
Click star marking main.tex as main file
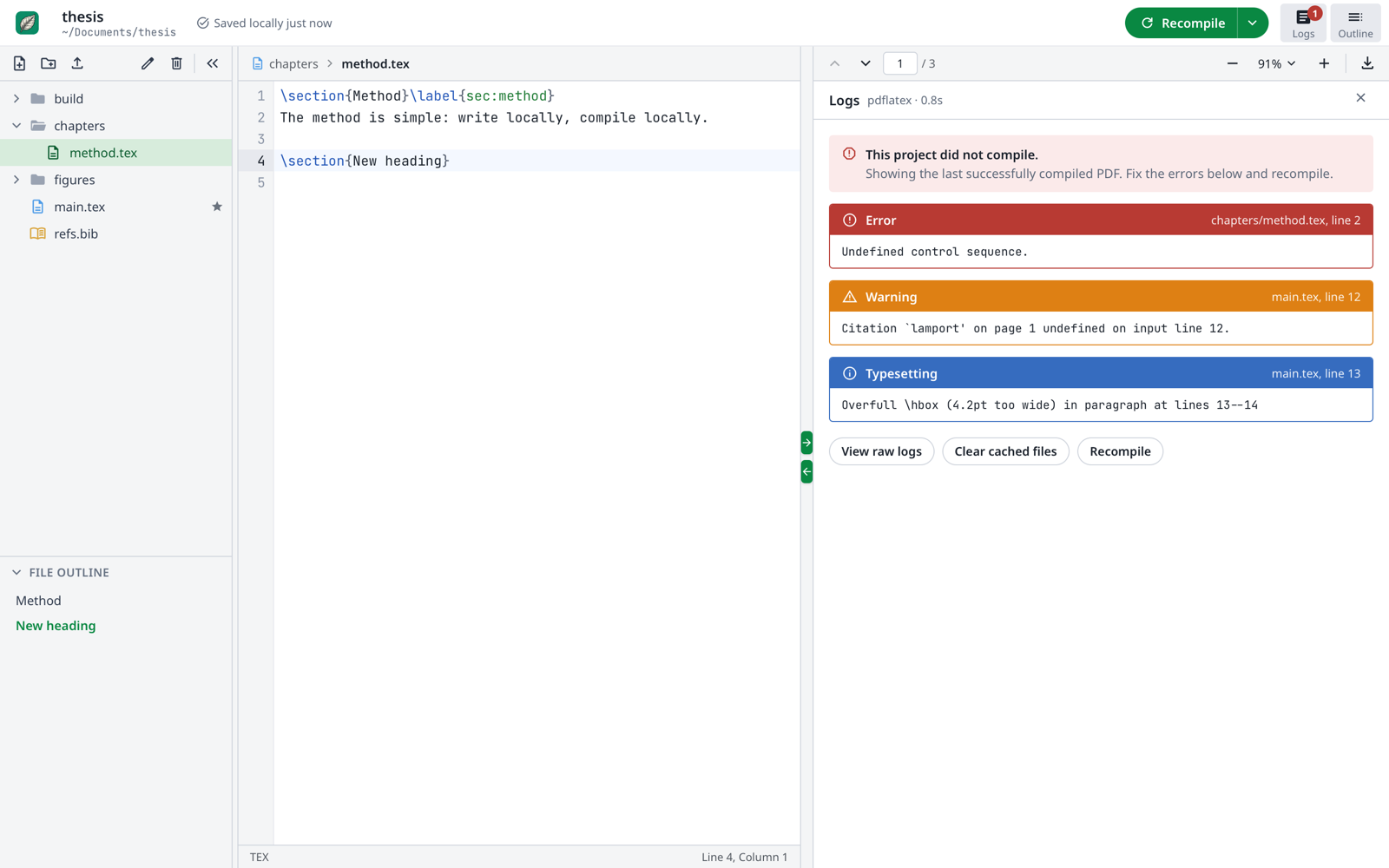(217, 207)
